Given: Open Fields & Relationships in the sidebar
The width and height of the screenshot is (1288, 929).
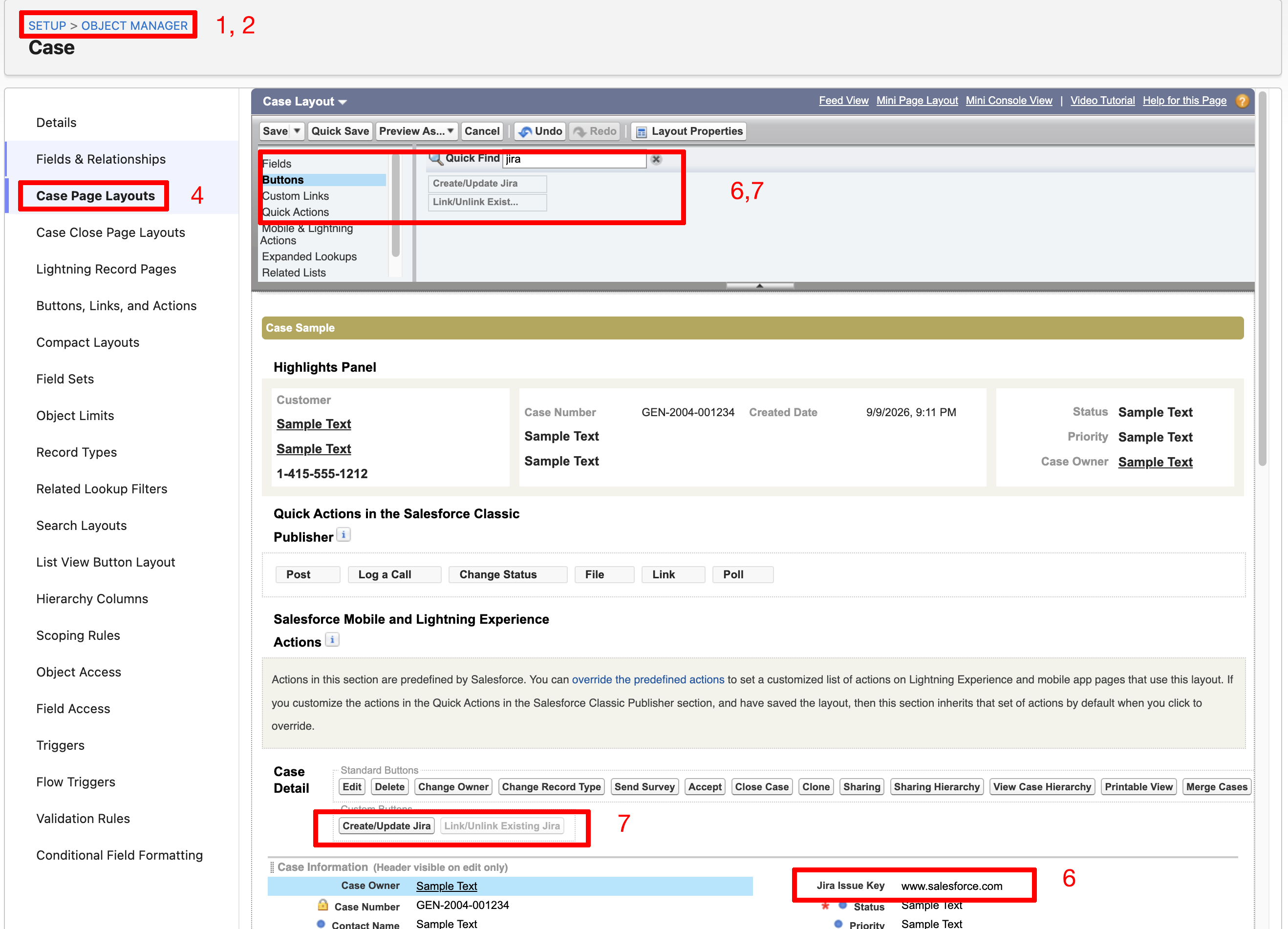Looking at the screenshot, I should 101,159.
